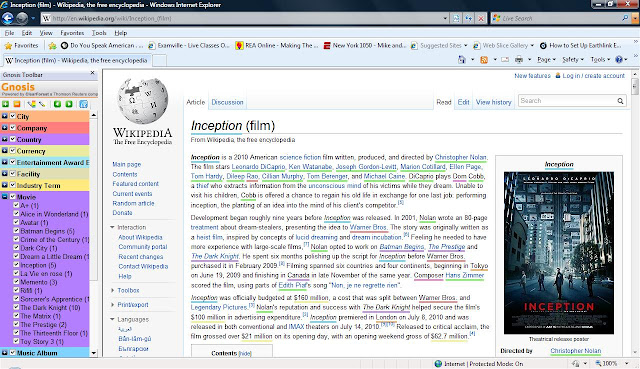Click the Inception movie poster thumbnail

pos(559,253)
